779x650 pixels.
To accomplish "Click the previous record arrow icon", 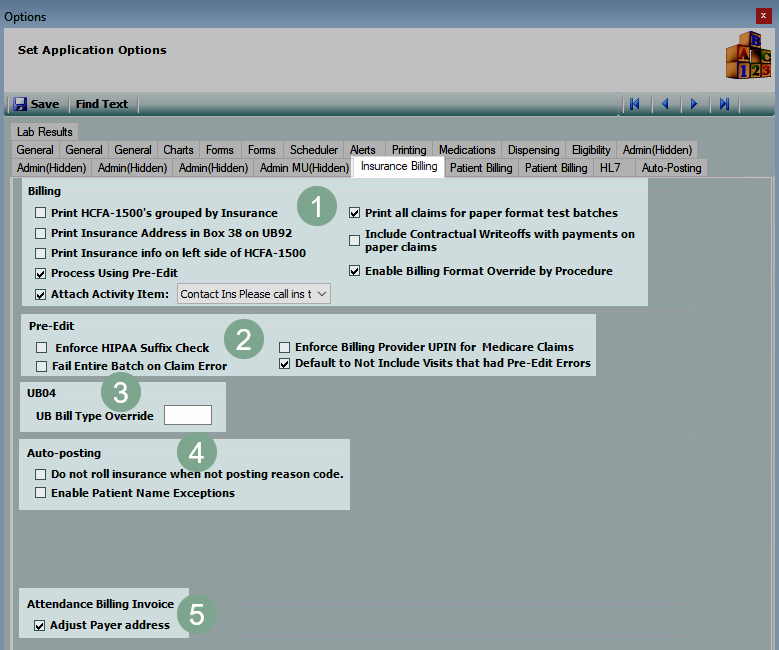I will click(664, 104).
